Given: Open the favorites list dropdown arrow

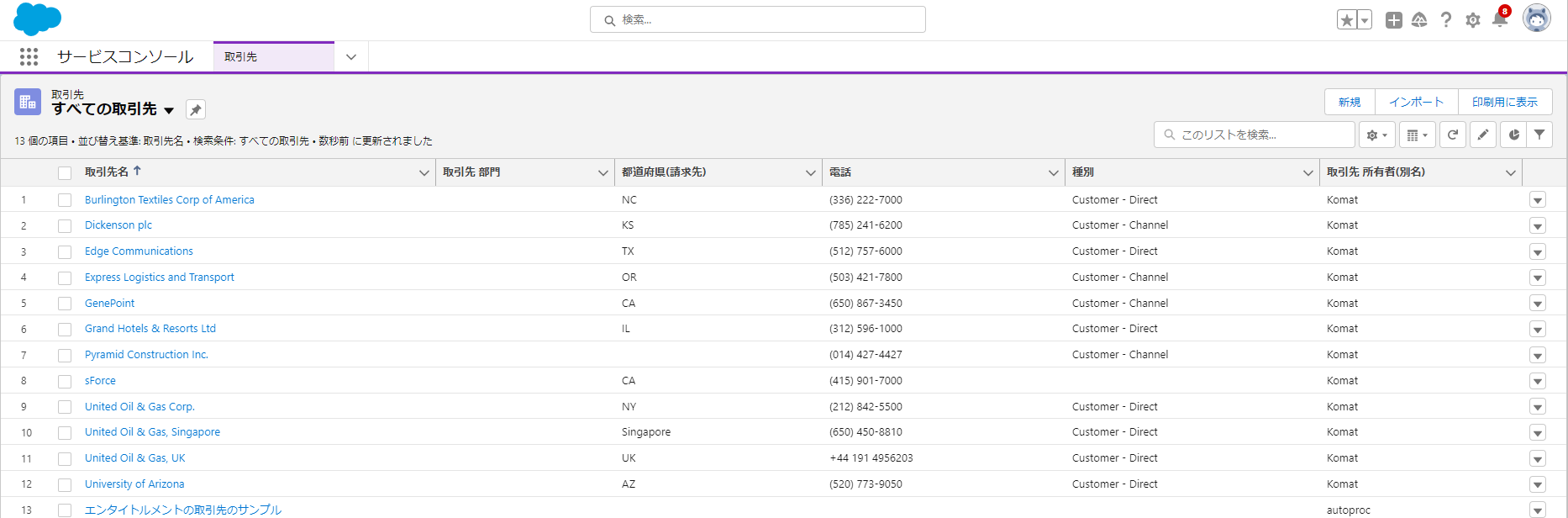Looking at the screenshot, I should 1365,20.
